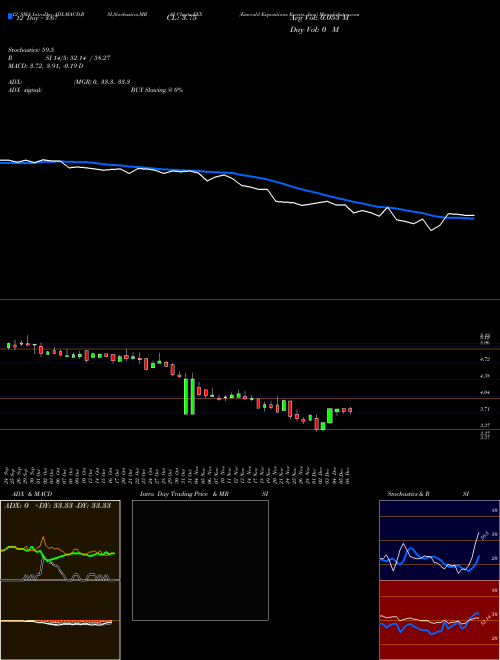Click the 'Stochastics & R' panel title

[409, 494]
